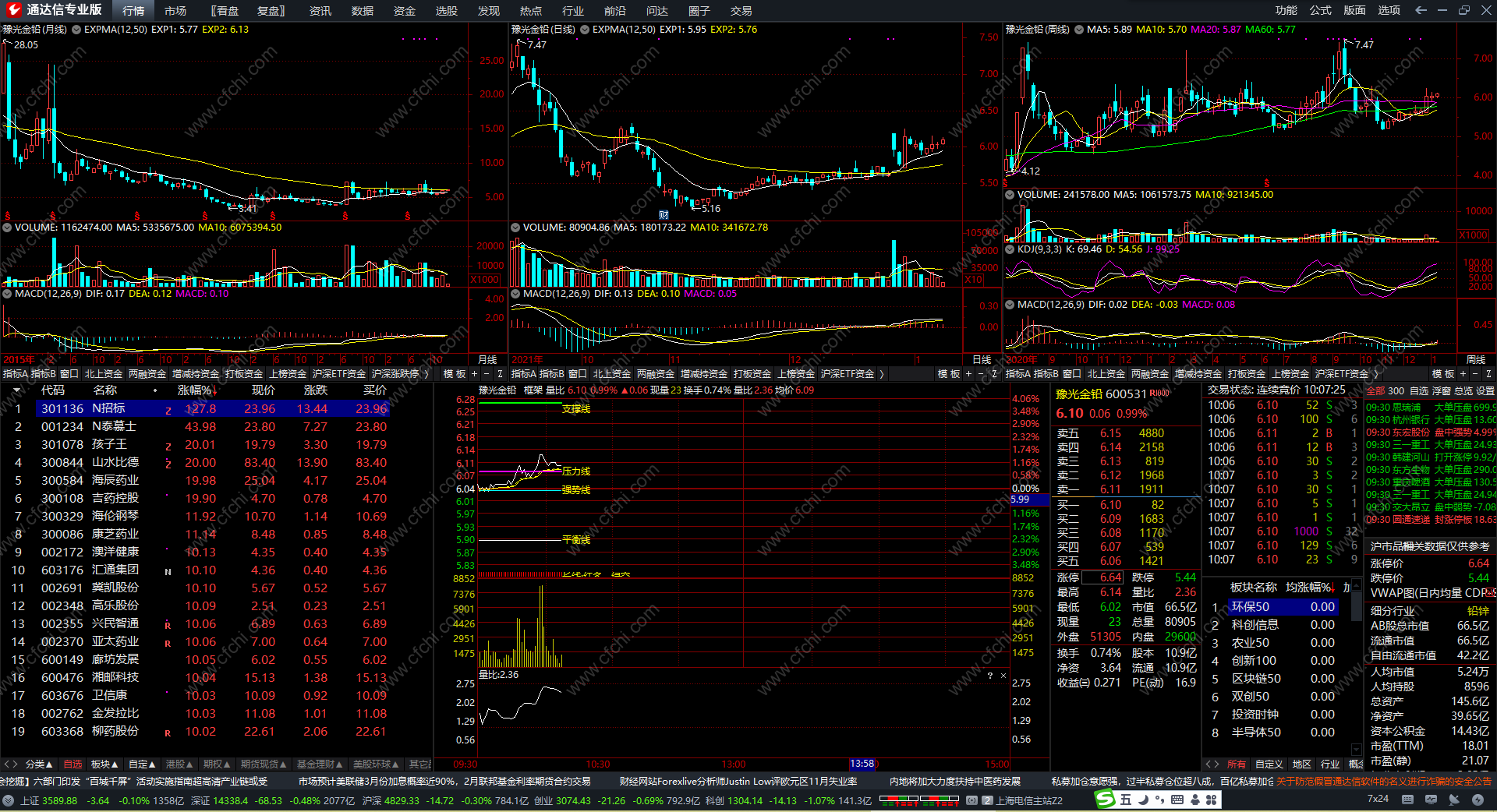Select 13:58 marker on intraday time axis
The image size is (1497, 812).
[862, 764]
